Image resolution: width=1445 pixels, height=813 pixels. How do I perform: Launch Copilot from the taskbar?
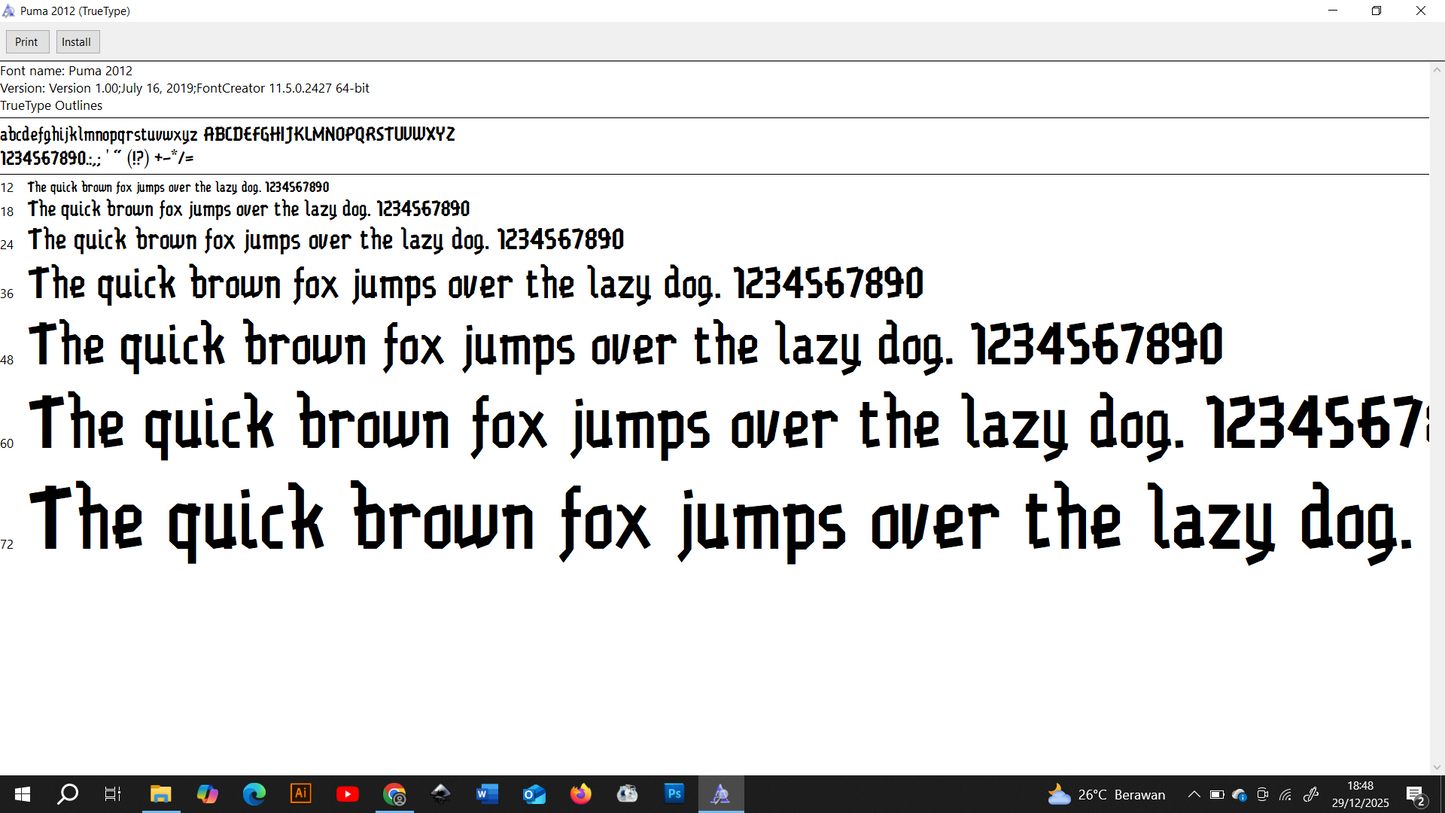(207, 795)
